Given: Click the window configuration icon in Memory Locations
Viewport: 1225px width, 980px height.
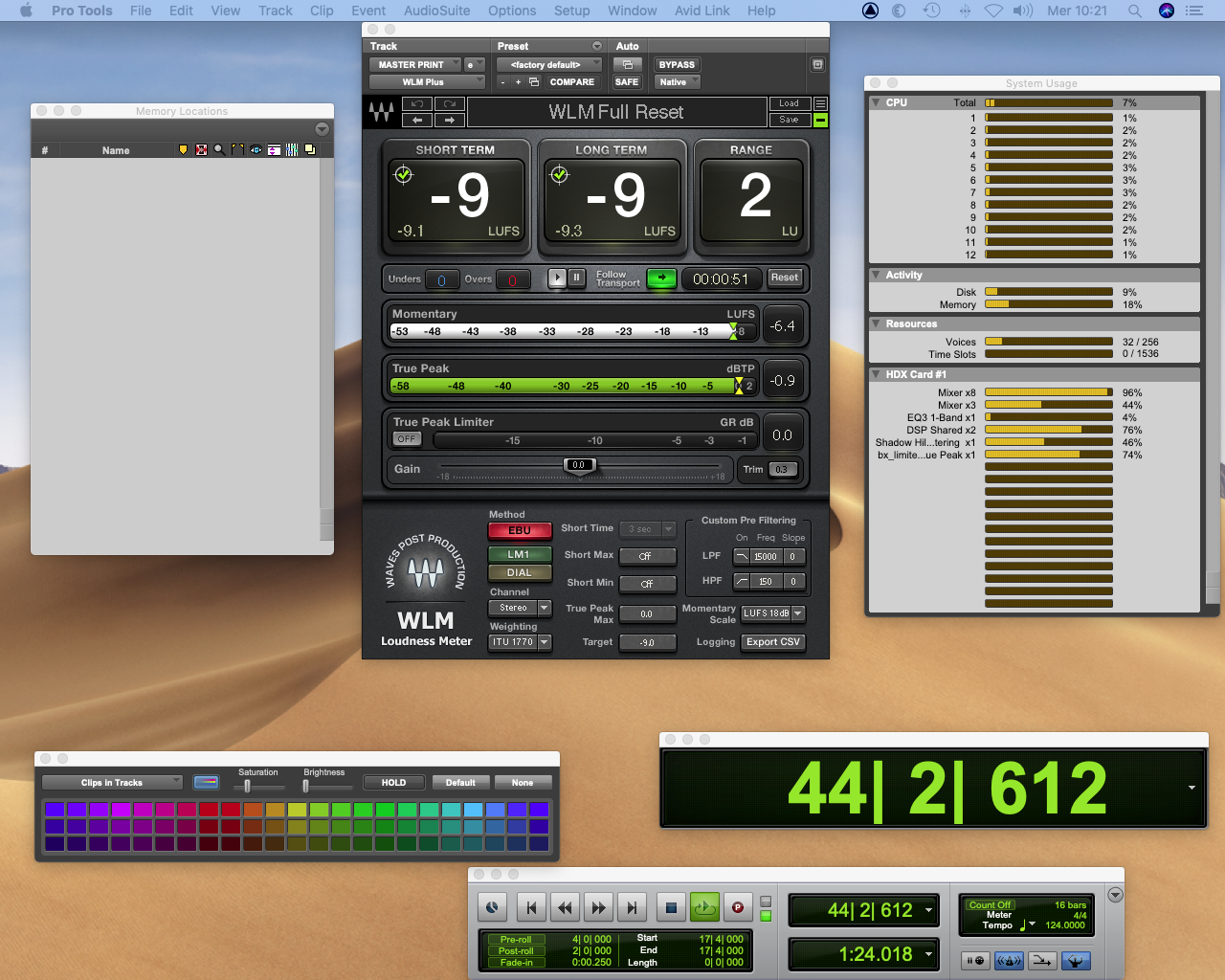Looking at the screenshot, I should (x=310, y=150).
